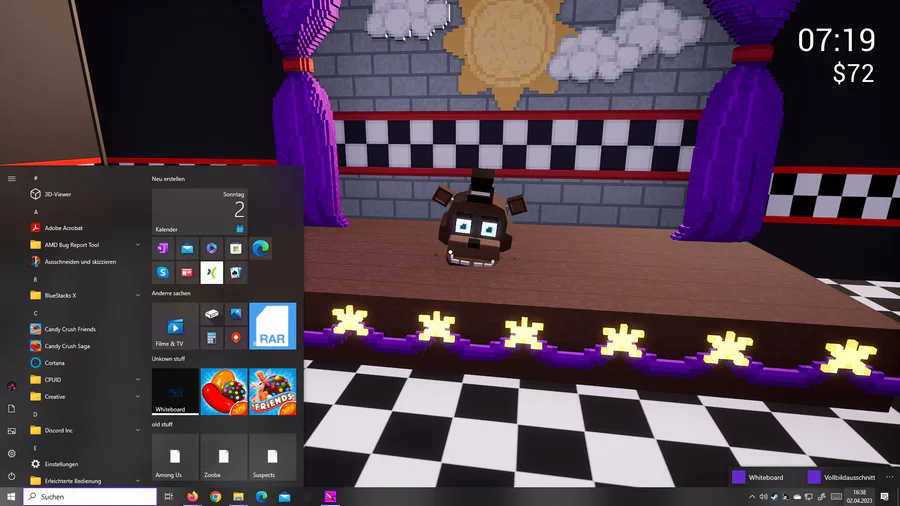Open the Microsoft Edge tile

point(260,248)
